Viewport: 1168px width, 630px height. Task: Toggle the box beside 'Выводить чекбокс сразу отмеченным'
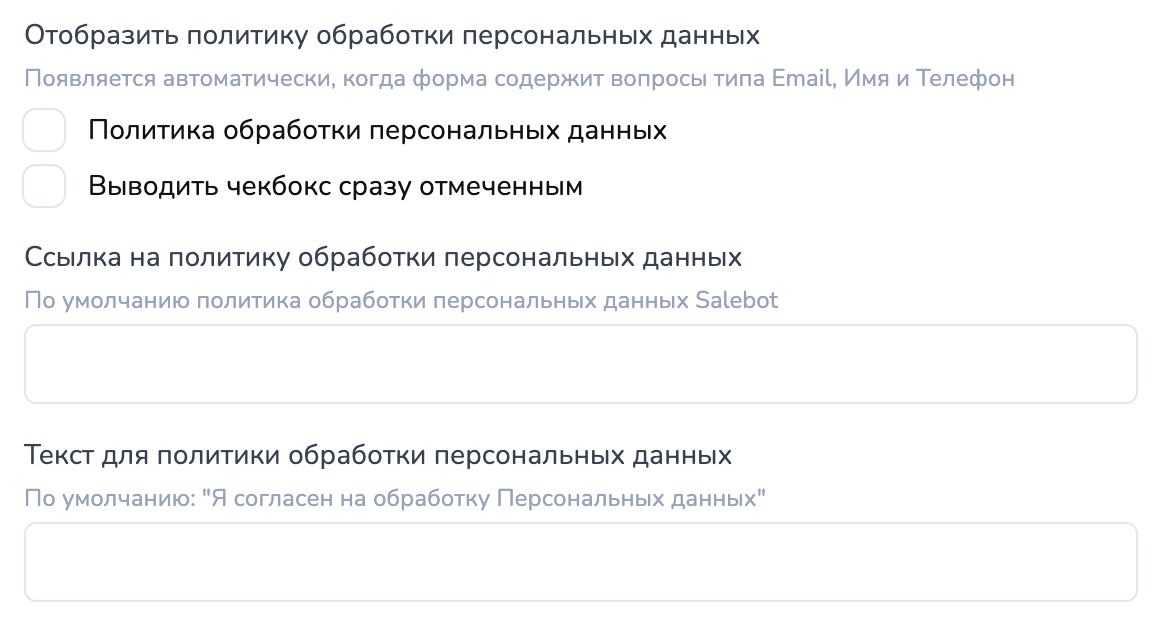coord(44,186)
